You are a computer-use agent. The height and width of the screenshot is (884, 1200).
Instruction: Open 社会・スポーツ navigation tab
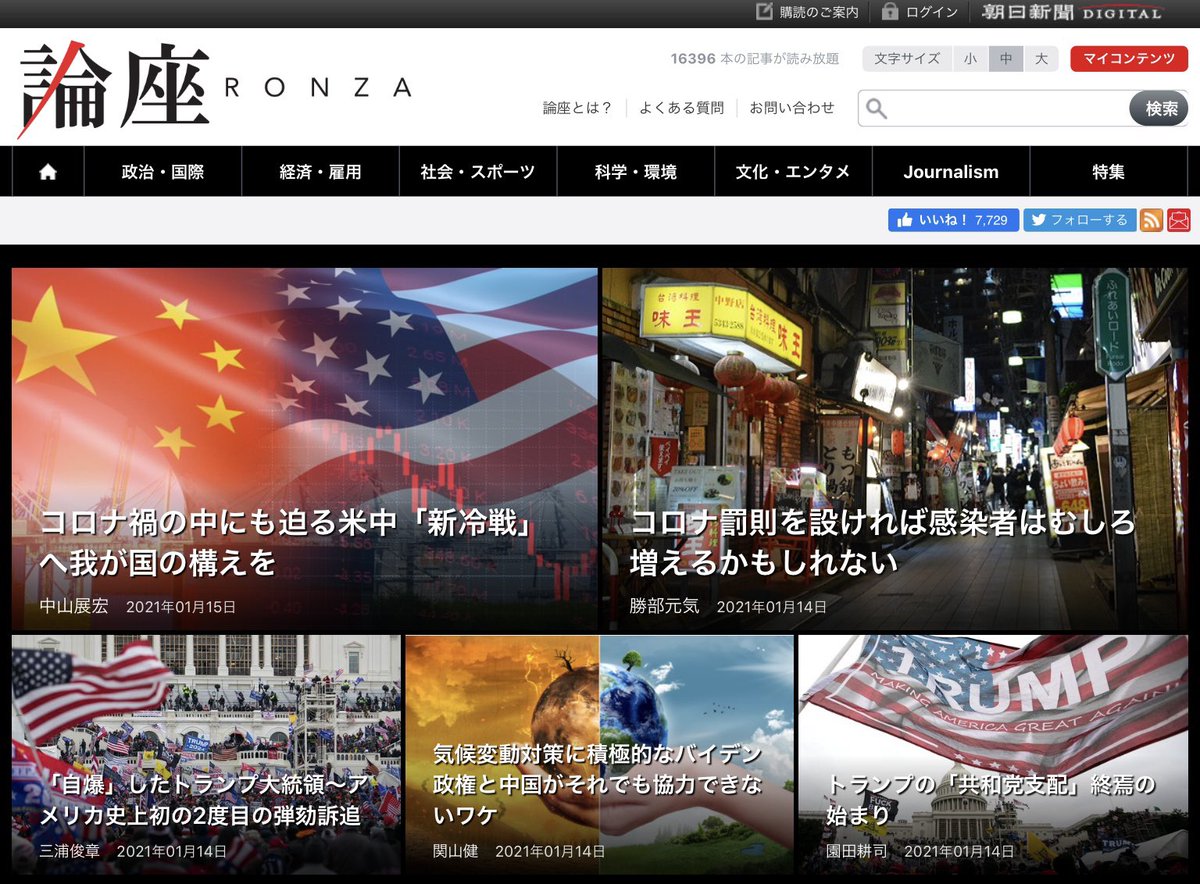[478, 172]
